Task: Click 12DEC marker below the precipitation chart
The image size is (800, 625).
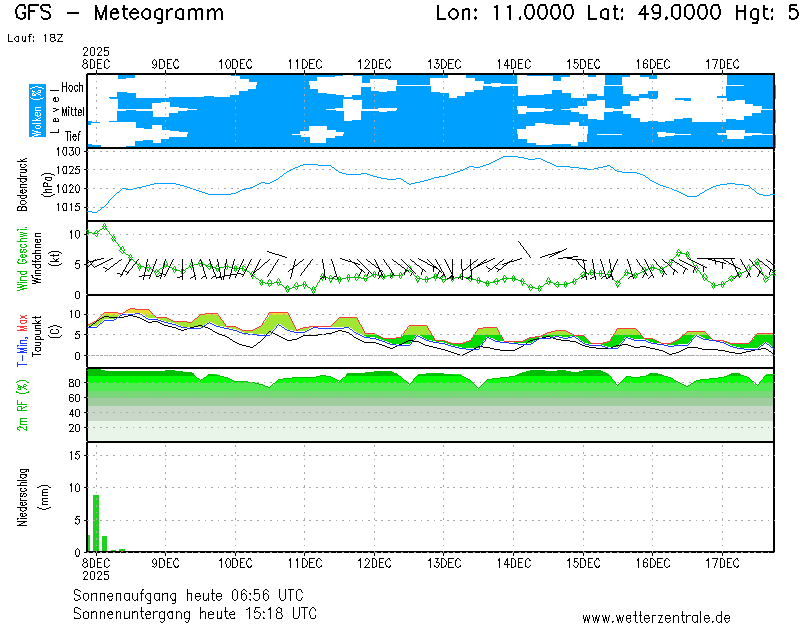Action: [x=374, y=563]
